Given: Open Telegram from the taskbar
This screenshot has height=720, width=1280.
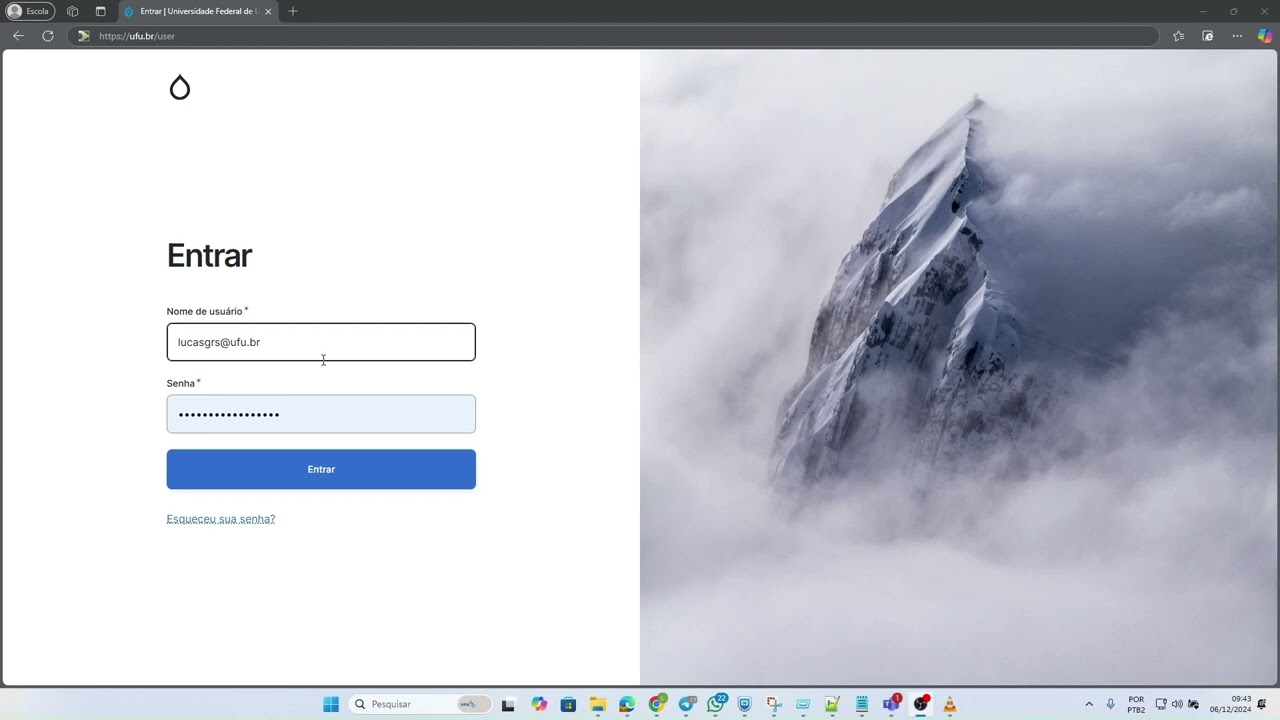Looking at the screenshot, I should [x=687, y=704].
